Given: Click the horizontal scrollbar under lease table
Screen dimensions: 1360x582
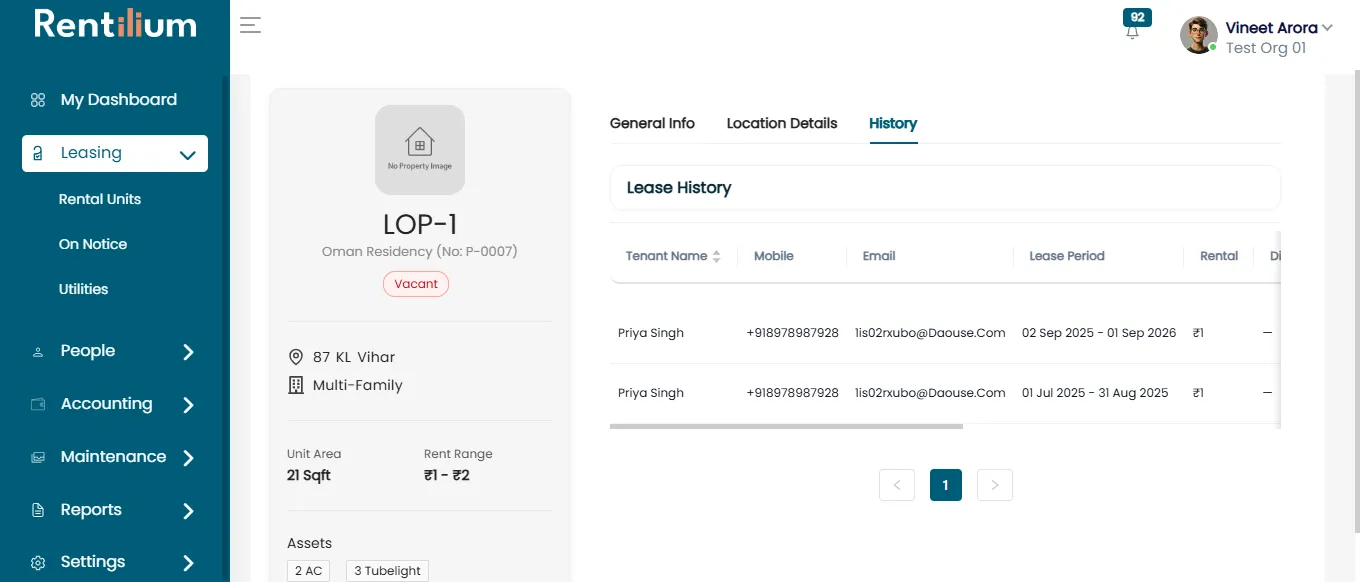Looking at the screenshot, I should click(786, 426).
